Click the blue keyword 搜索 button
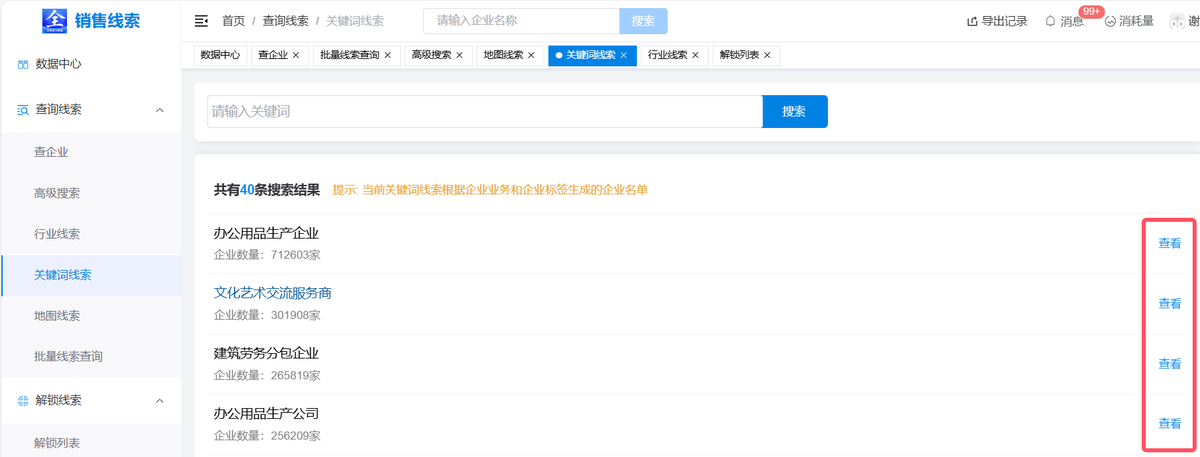1200x457 pixels. [x=795, y=112]
